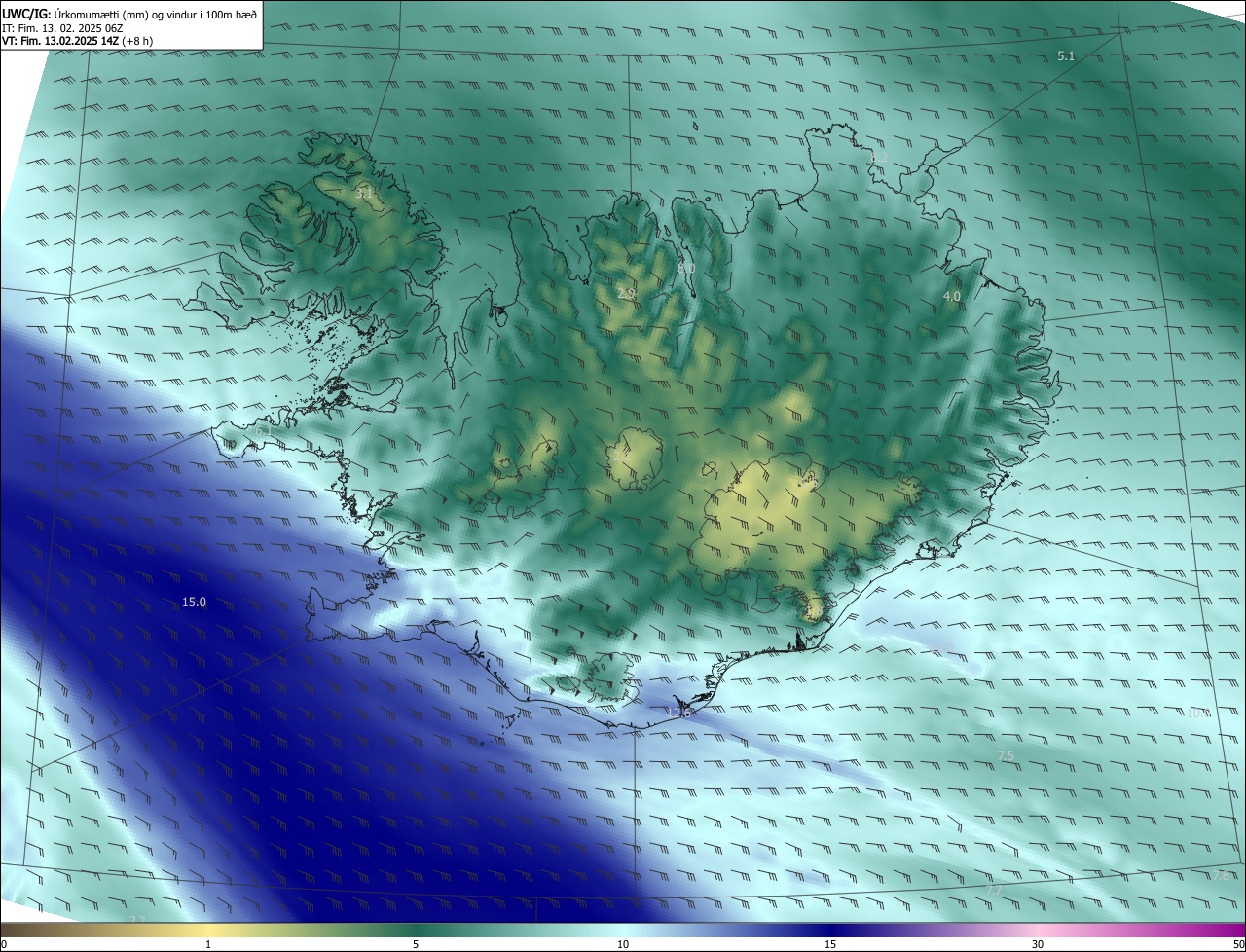The height and width of the screenshot is (952, 1246).
Task: Click the colorbar tick label 30
Action: [1038, 944]
